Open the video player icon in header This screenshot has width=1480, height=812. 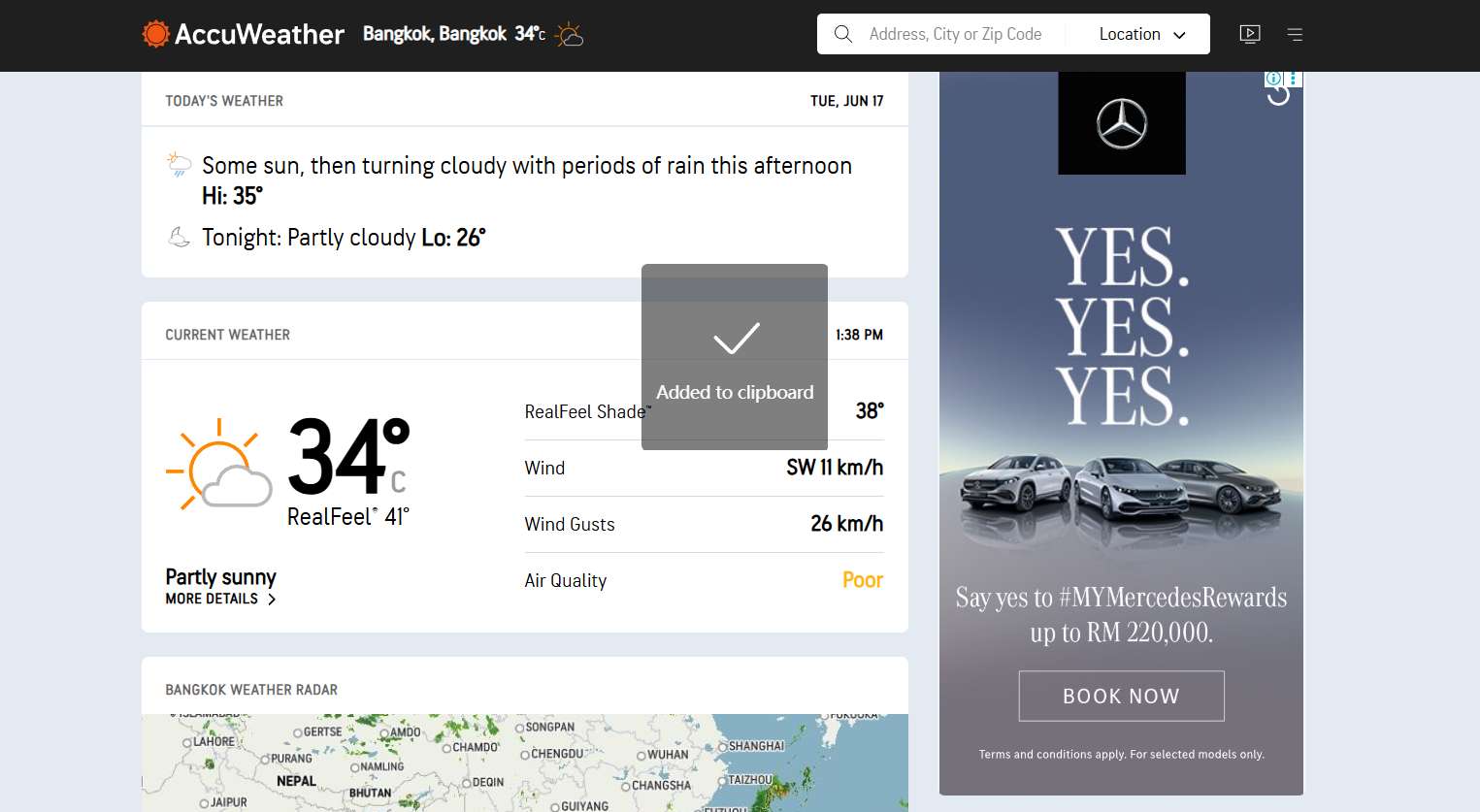coord(1250,34)
